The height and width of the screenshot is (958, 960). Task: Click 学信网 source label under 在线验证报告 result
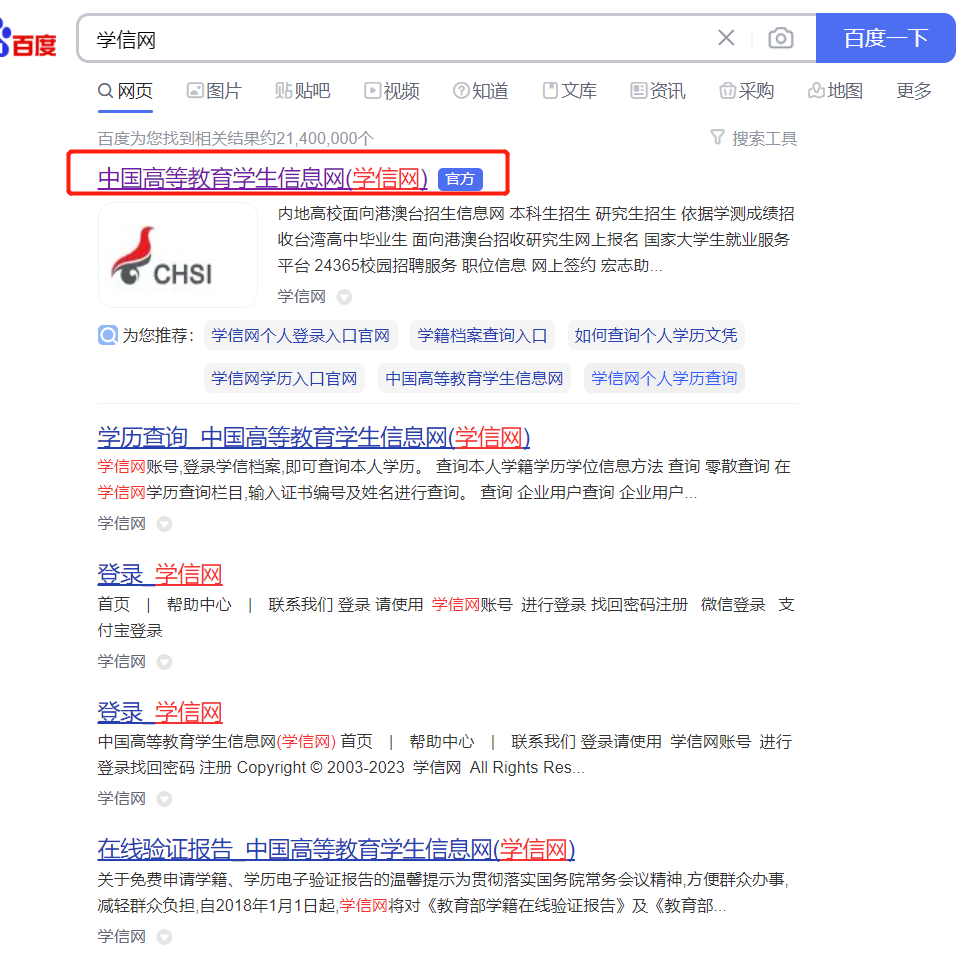tap(121, 936)
